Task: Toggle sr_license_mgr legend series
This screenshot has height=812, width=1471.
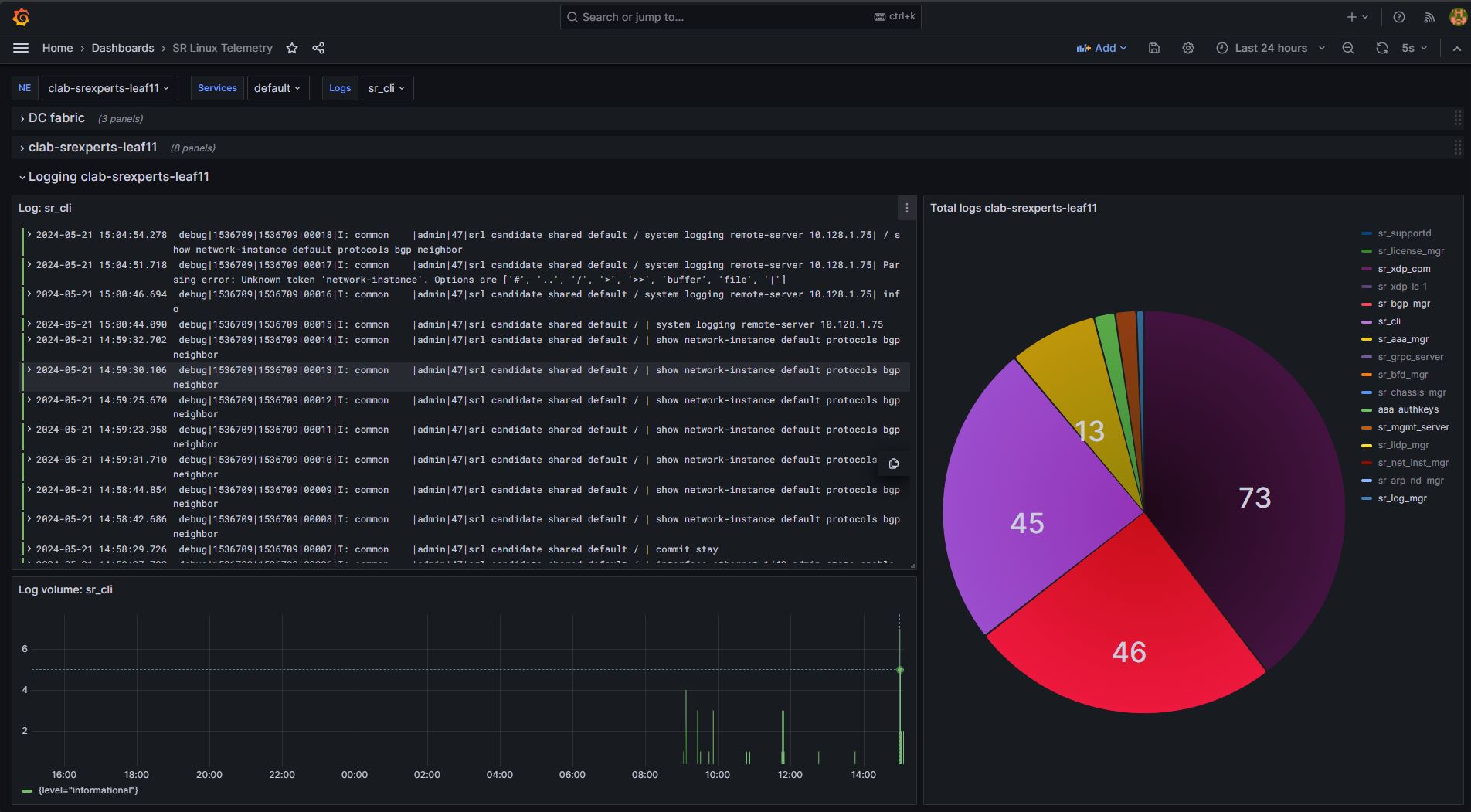Action: tap(1411, 251)
